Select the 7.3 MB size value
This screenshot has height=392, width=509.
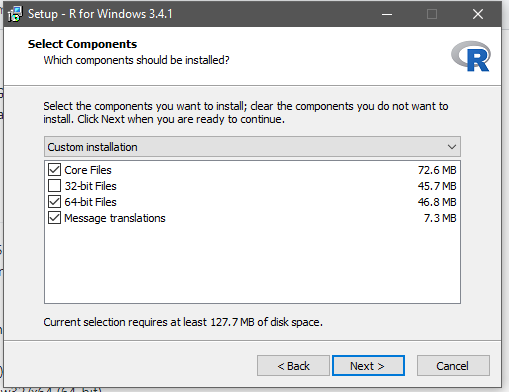440,218
